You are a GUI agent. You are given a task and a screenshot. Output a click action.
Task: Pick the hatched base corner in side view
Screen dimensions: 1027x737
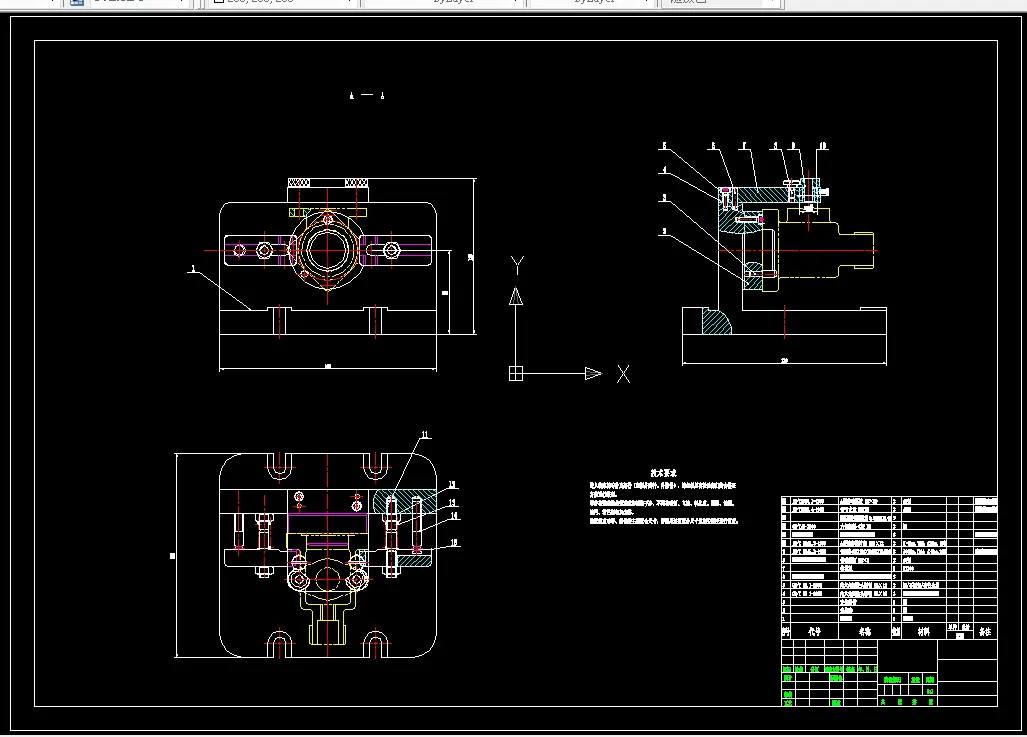tap(717, 322)
